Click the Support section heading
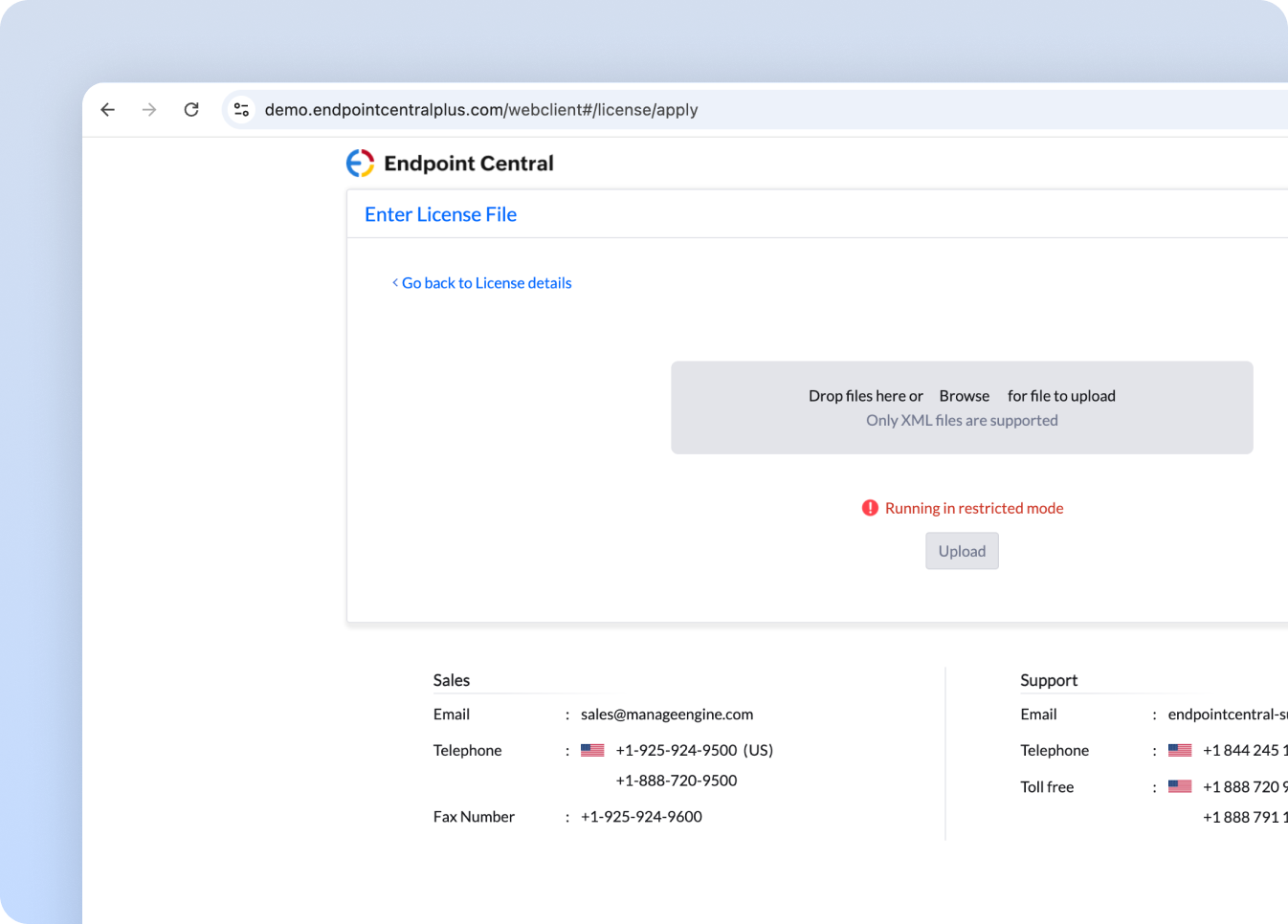1288x924 pixels. 1049,680
